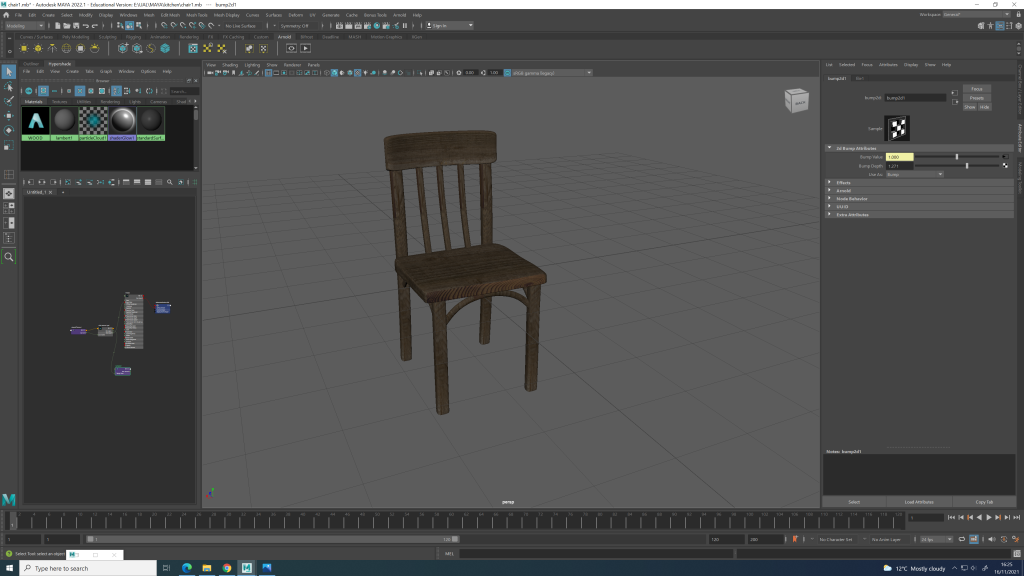
Task: Open the Modeling menu set dropdown
Action: (24, 26)
